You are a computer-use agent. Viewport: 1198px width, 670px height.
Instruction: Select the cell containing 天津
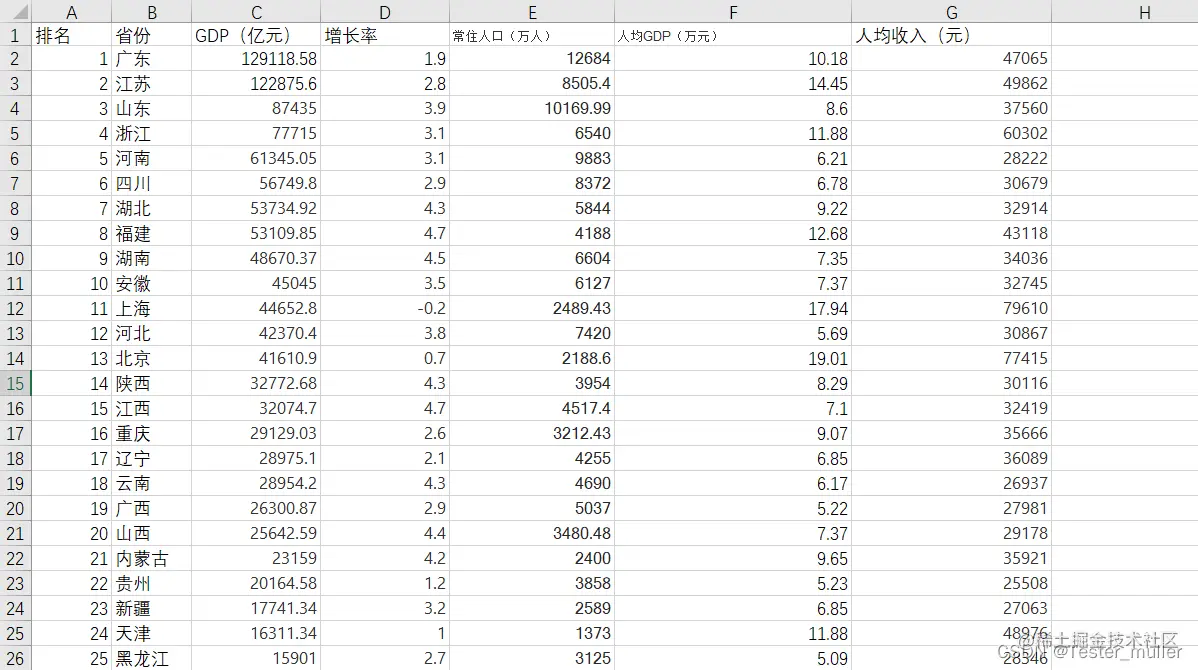(x=151, y=633)
